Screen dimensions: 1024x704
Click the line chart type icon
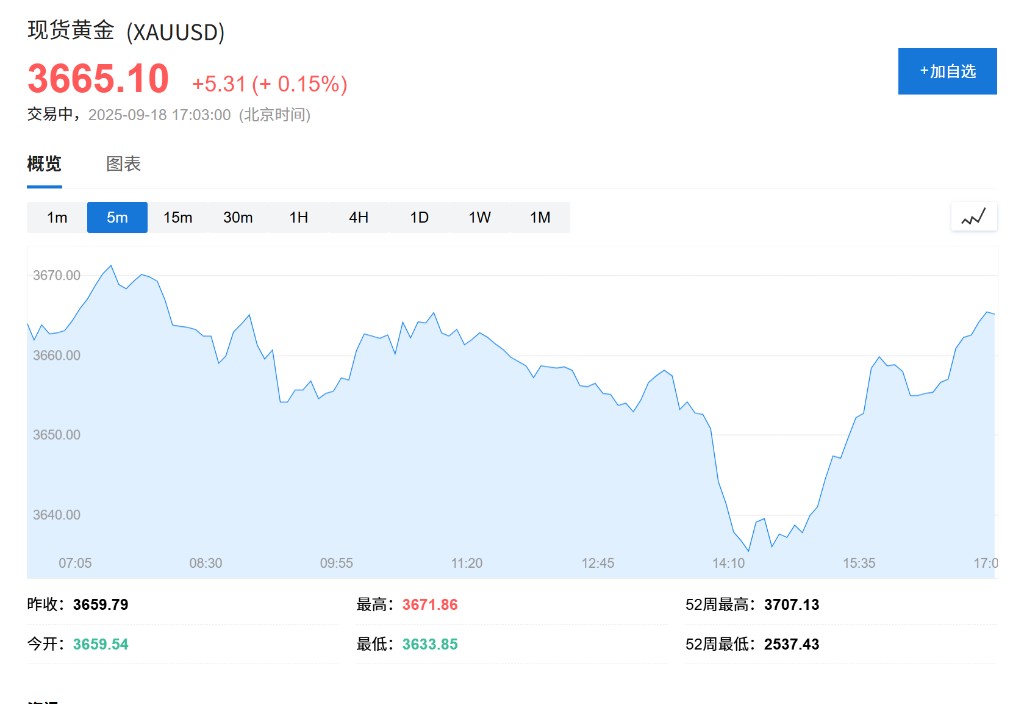[x=973, y=216]
